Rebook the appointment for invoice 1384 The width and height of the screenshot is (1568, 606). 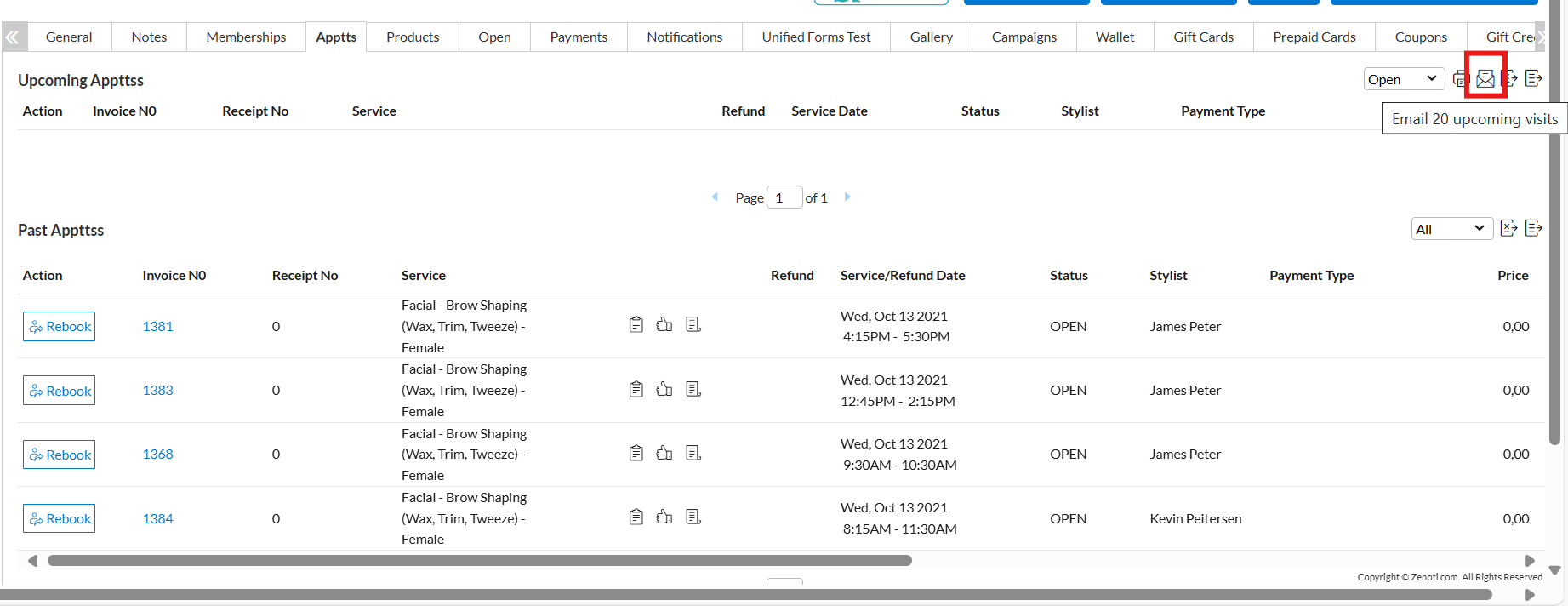59,518
